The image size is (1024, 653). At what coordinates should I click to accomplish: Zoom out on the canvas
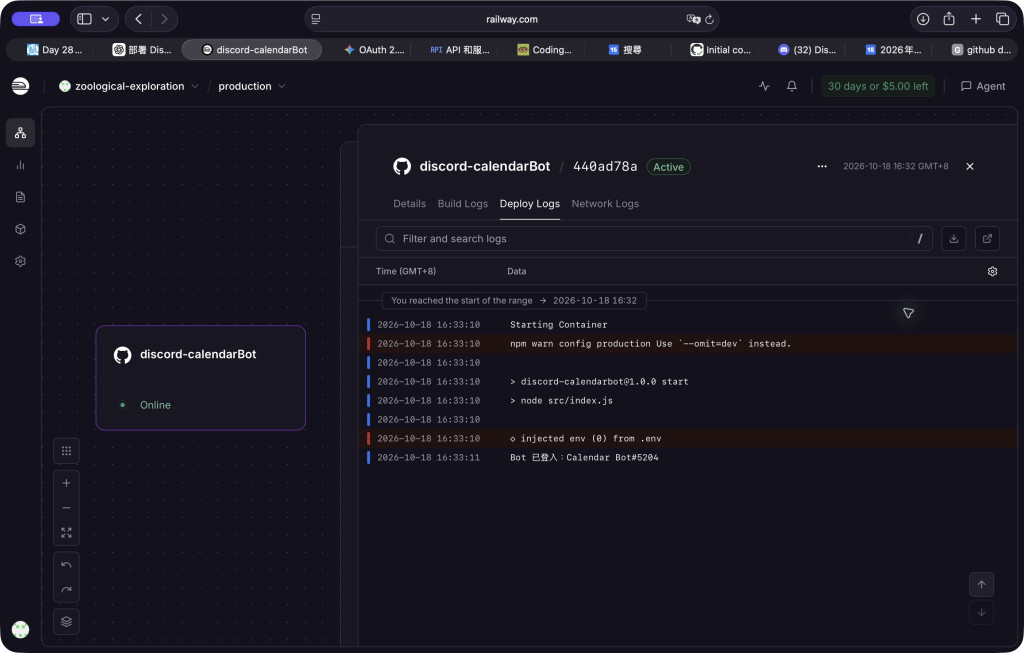(x=66, y=508)
